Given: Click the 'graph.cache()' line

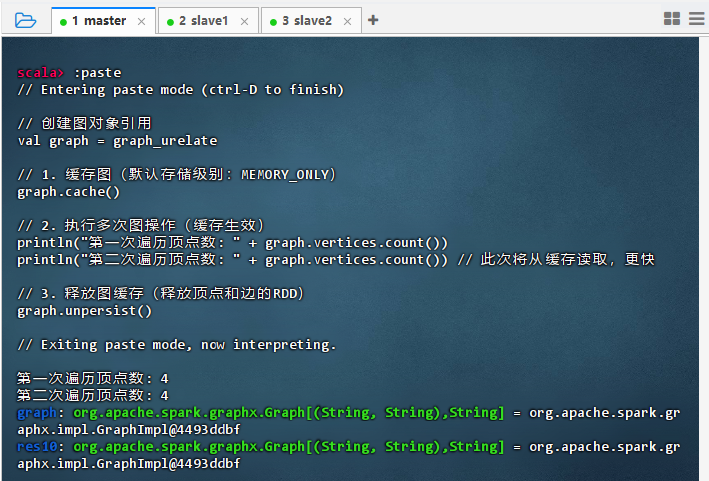Looking at the screenshot, I should coord(69,192).
